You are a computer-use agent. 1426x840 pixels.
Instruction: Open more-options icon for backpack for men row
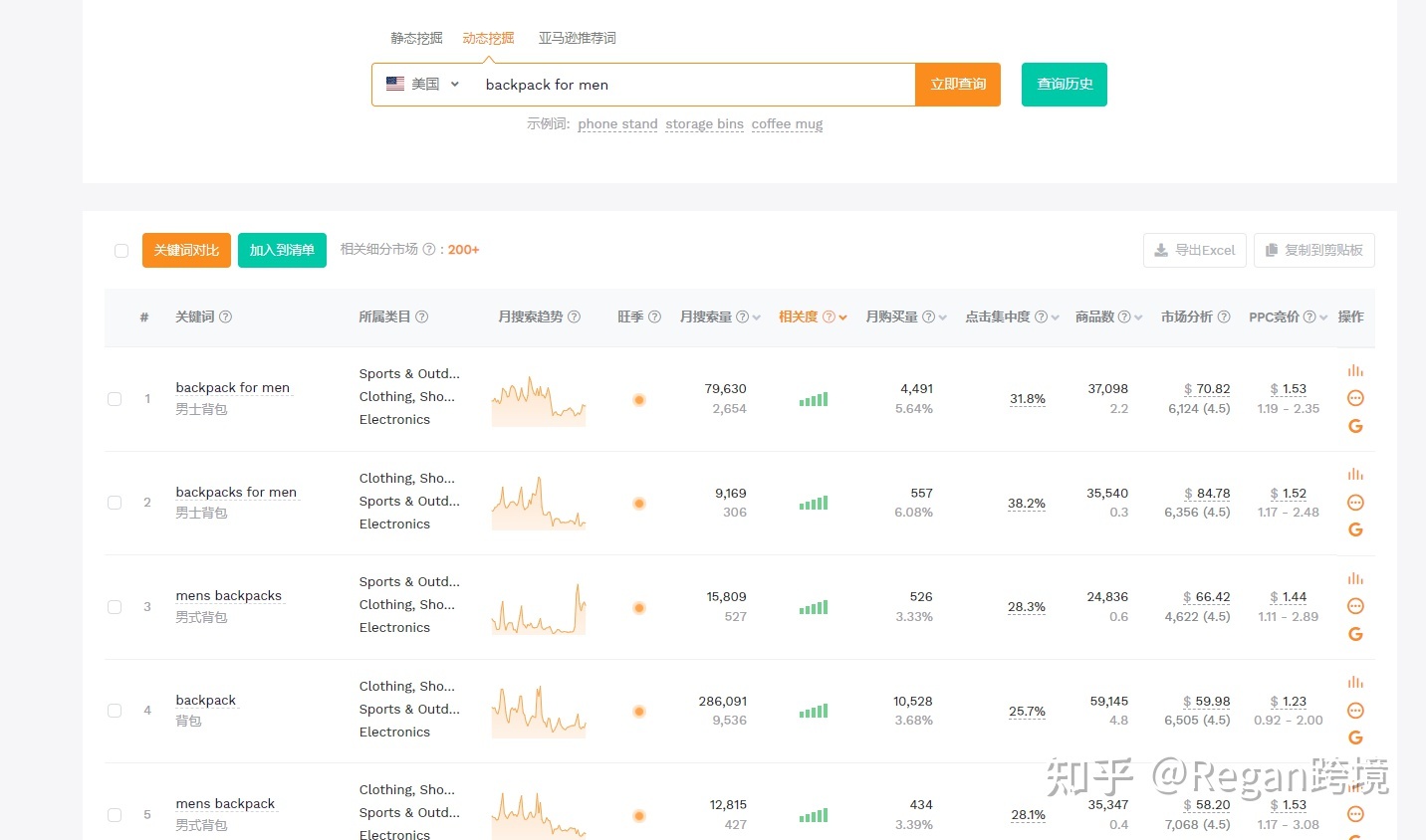point(1355,398)
